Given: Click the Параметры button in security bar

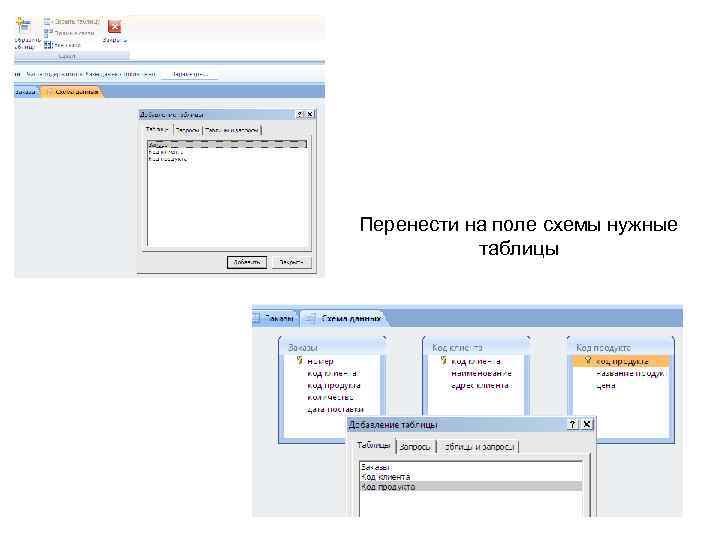Looking at the screenshot, I should tap(190, 74).
